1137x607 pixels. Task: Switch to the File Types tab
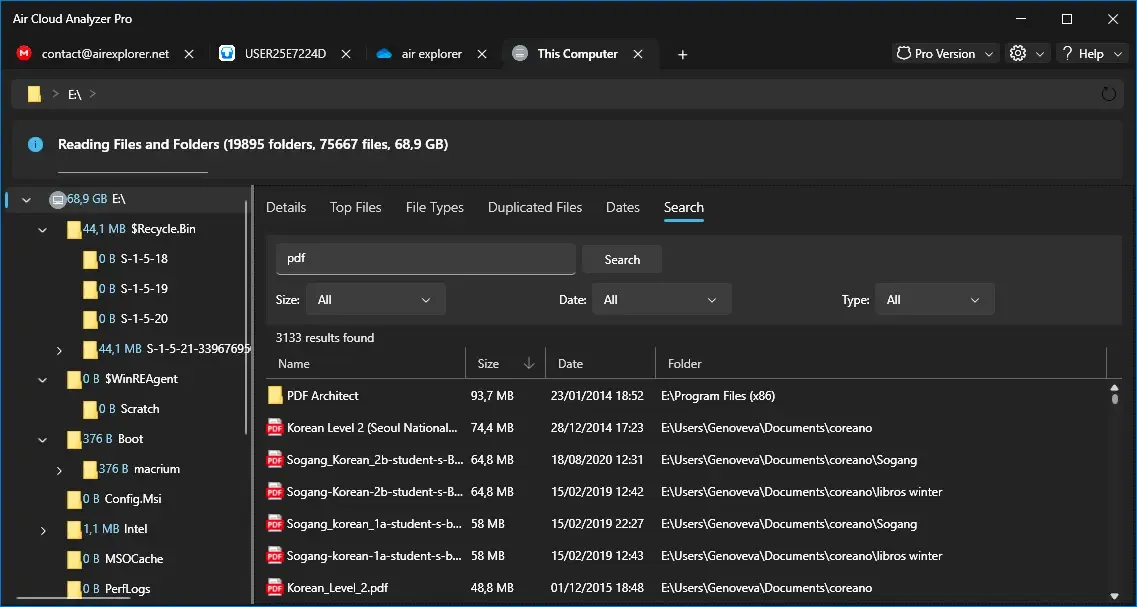434,207
